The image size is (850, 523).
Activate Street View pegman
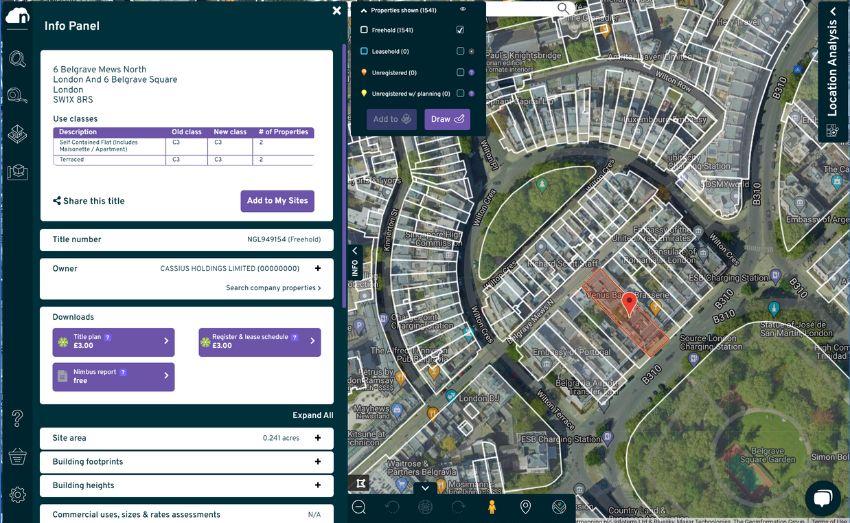[492, 507]
